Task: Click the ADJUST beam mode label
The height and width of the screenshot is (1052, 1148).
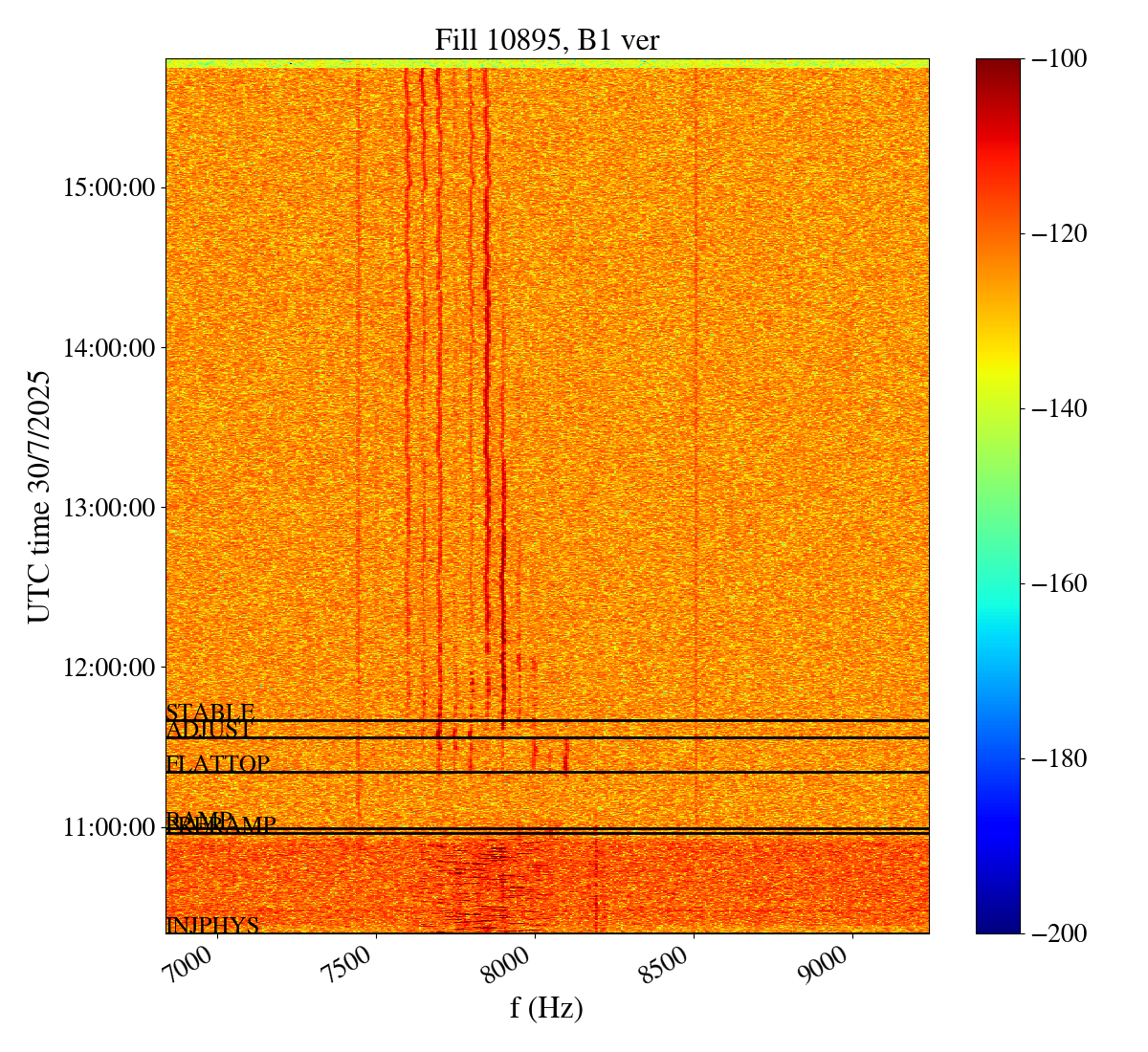Action: (x=209, y=730)
